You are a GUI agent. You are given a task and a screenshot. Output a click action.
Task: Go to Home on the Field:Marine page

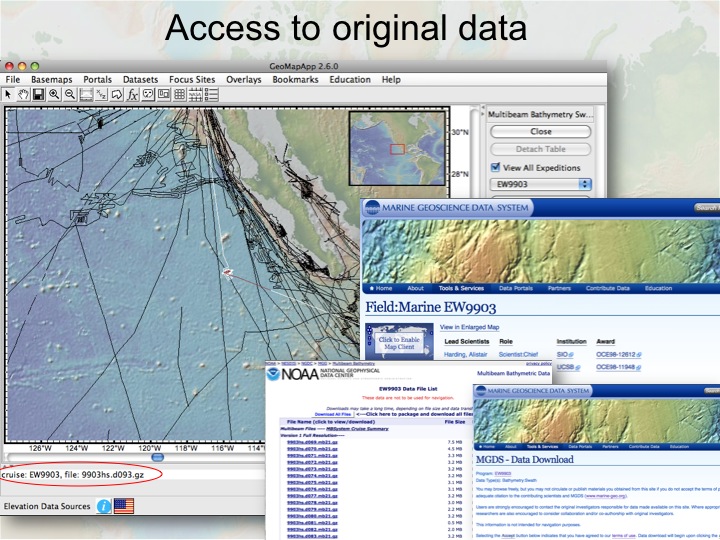[381, 288]
